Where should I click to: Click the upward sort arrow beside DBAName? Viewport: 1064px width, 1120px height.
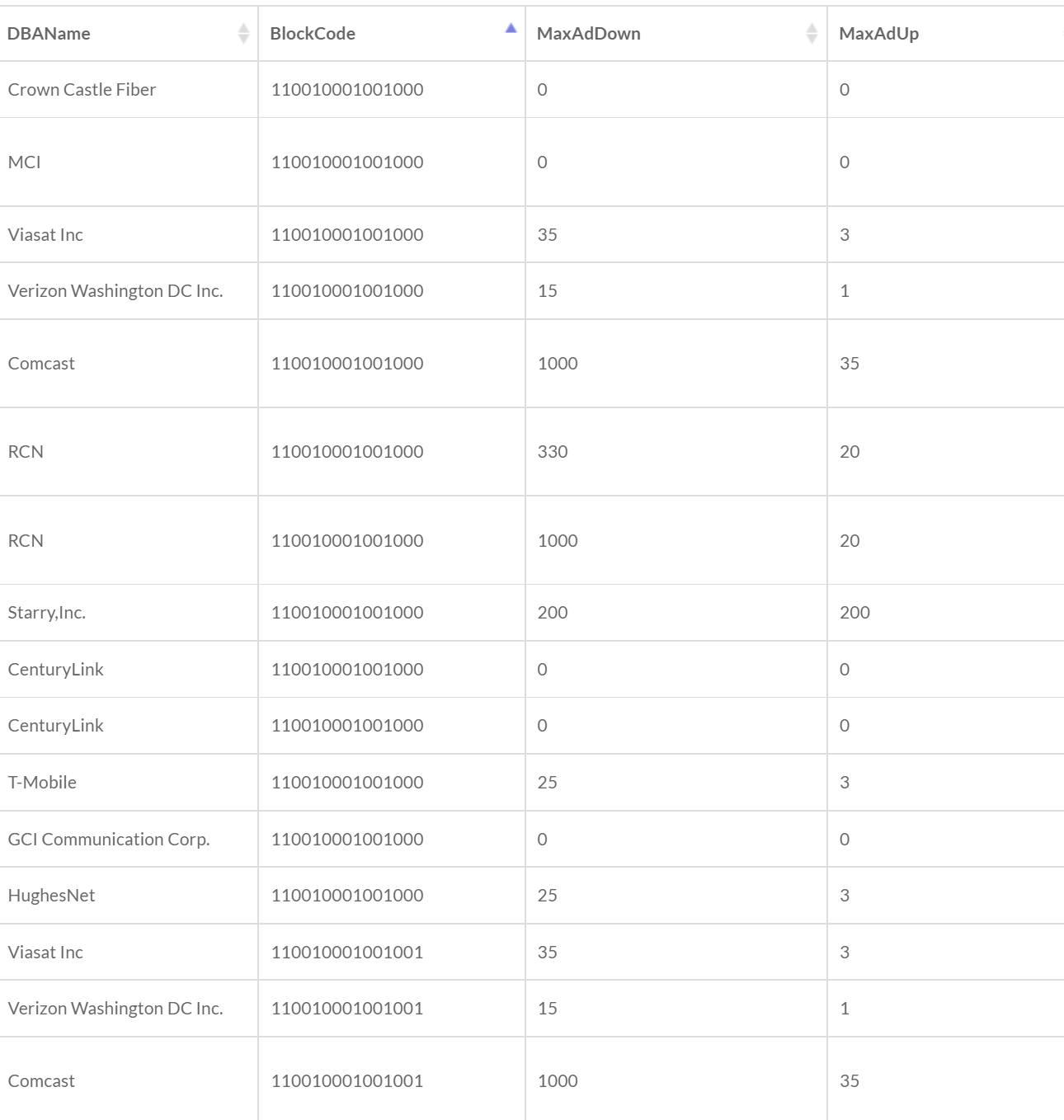tap(243, 29)
